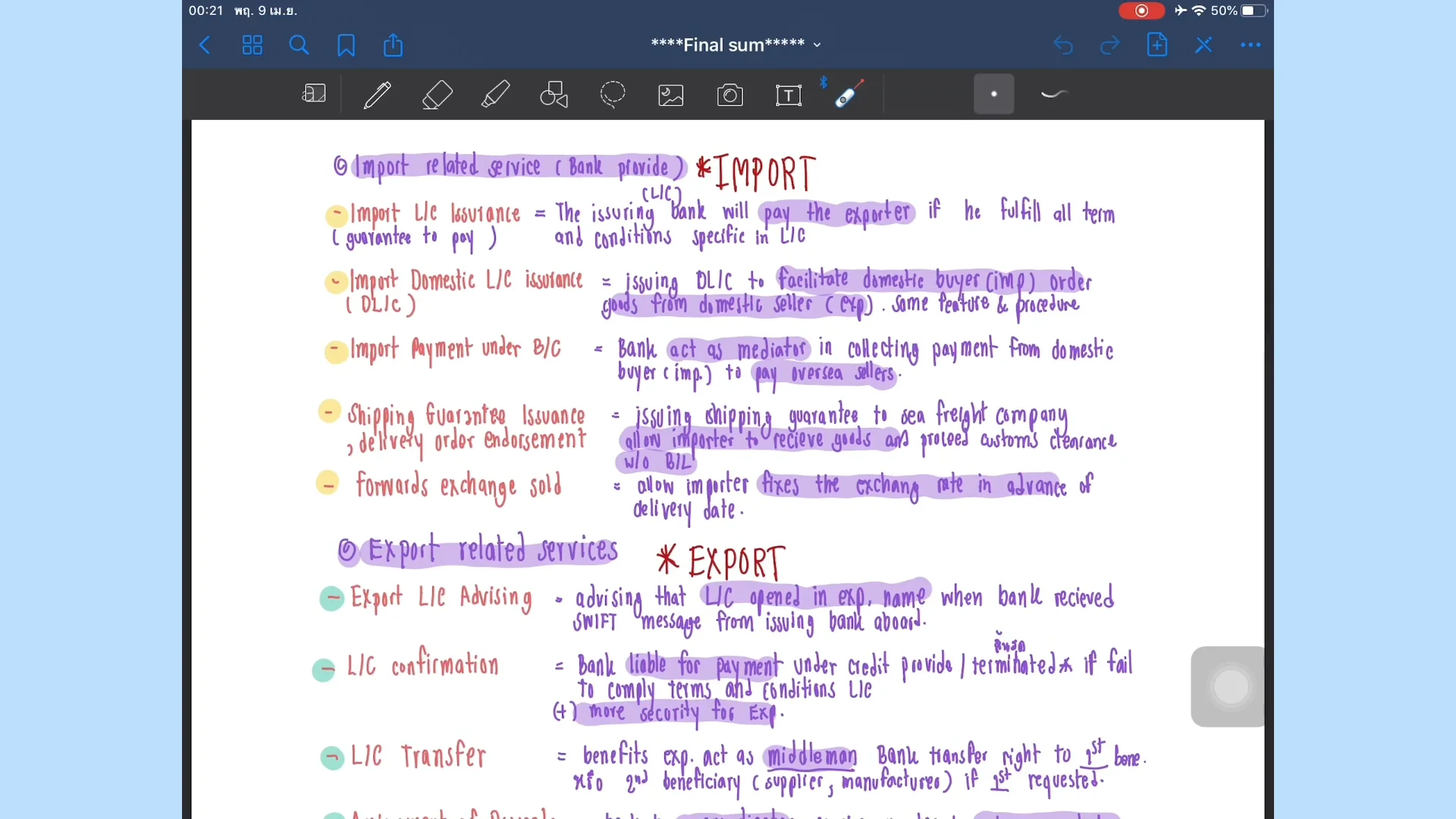Choose the trailing stroke laser style
The width and height of the screenshot is (1456, 819).
coord(1054,94)
